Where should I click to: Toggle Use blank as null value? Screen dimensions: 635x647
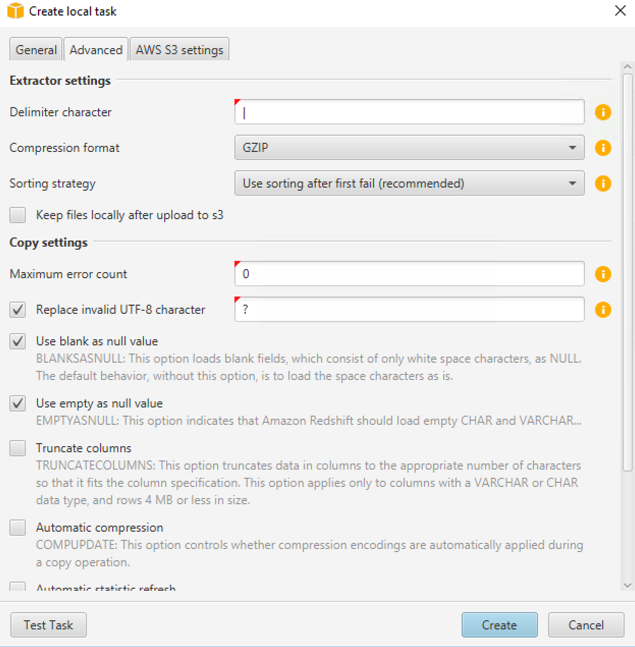pos(18,341)
